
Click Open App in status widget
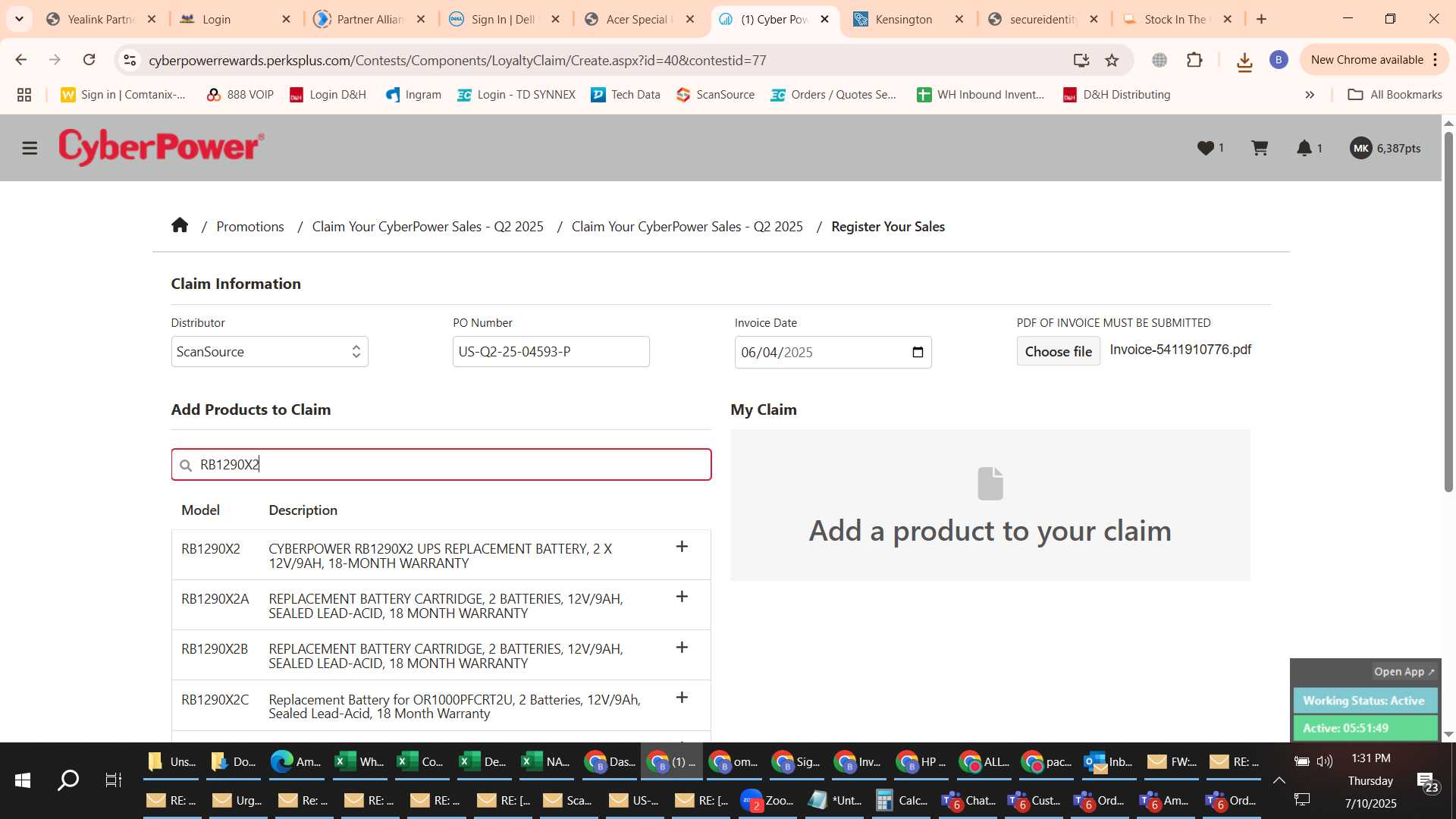pos(1404,671)
